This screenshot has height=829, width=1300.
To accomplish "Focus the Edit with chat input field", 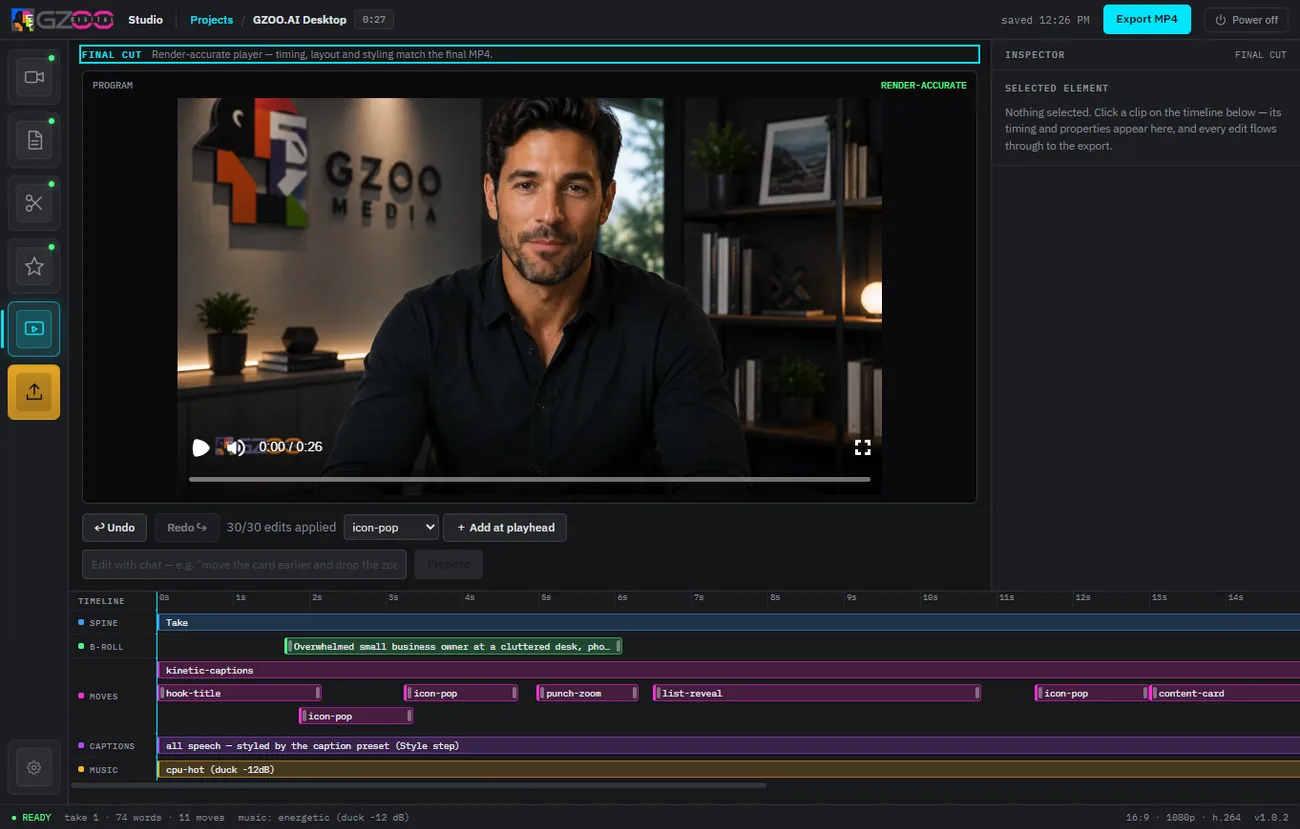I will (244, 564).
